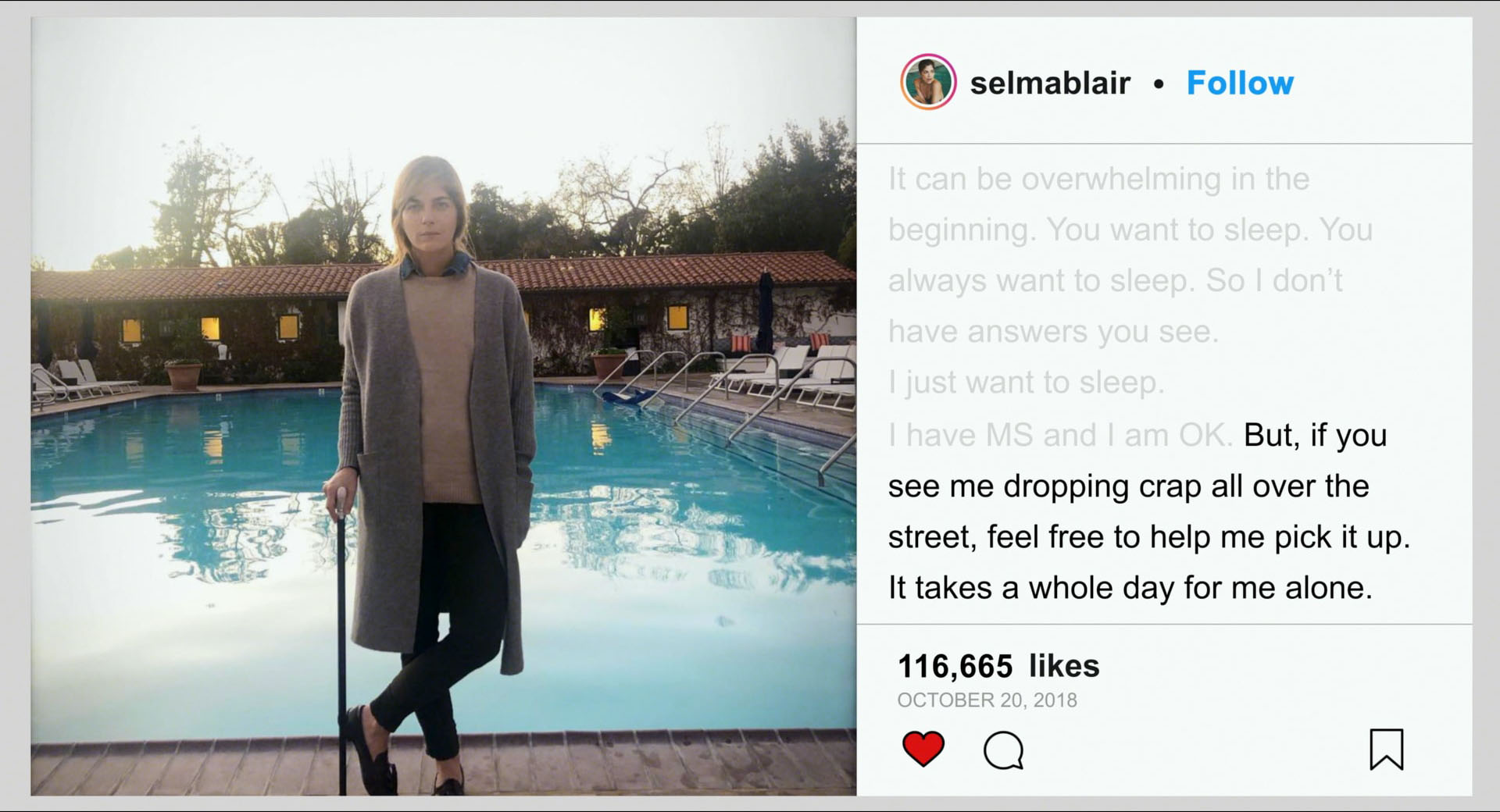Screen dimensions: 1500x812
Task: Click the October 20, 2018 post date
Action: pos(987,700)
